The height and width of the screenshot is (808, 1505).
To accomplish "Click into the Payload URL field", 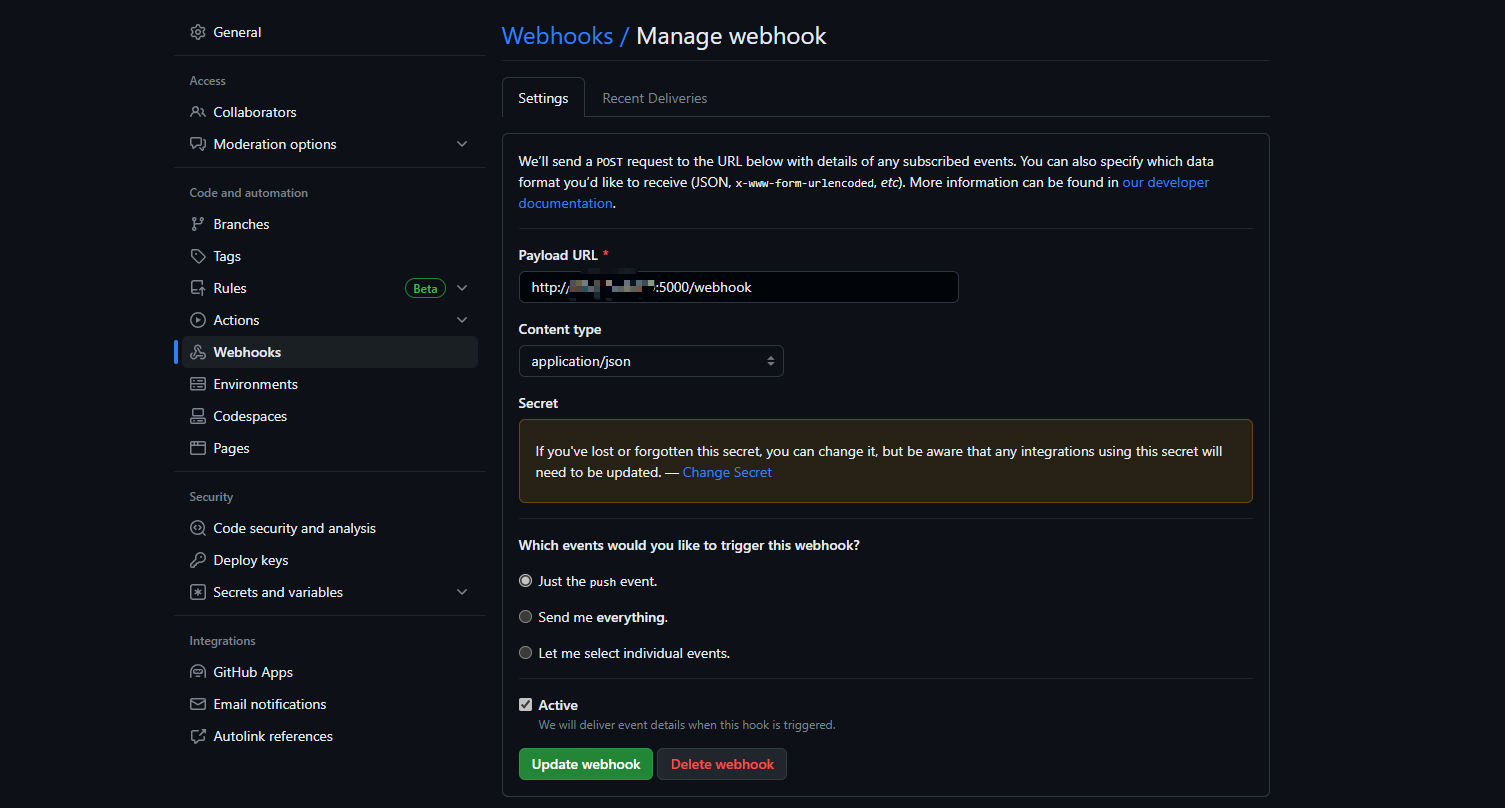I will (x=739, y=287).
